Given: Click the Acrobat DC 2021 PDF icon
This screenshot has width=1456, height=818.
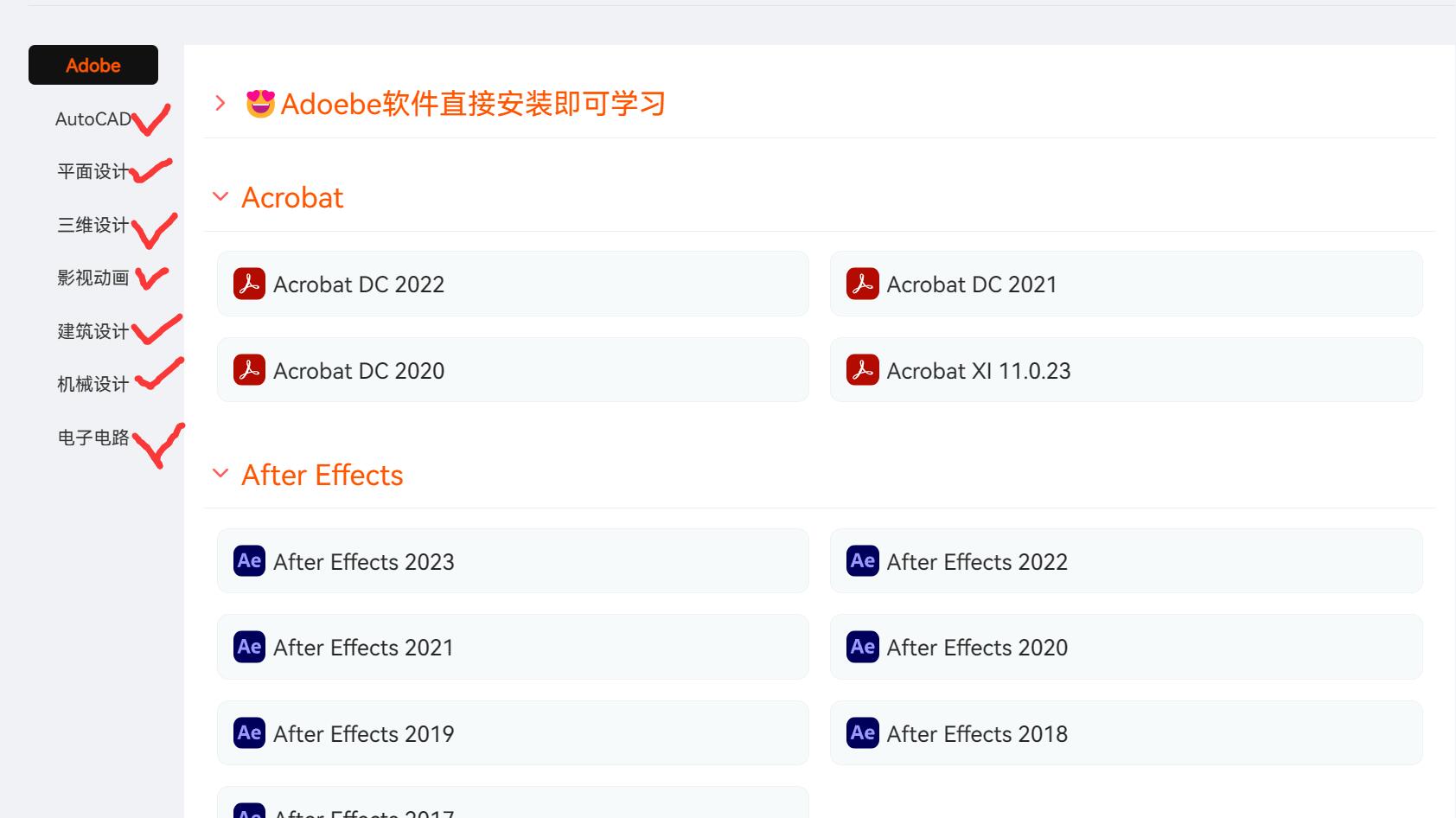Looking at the screenshot, I should [x=863, y=284].
